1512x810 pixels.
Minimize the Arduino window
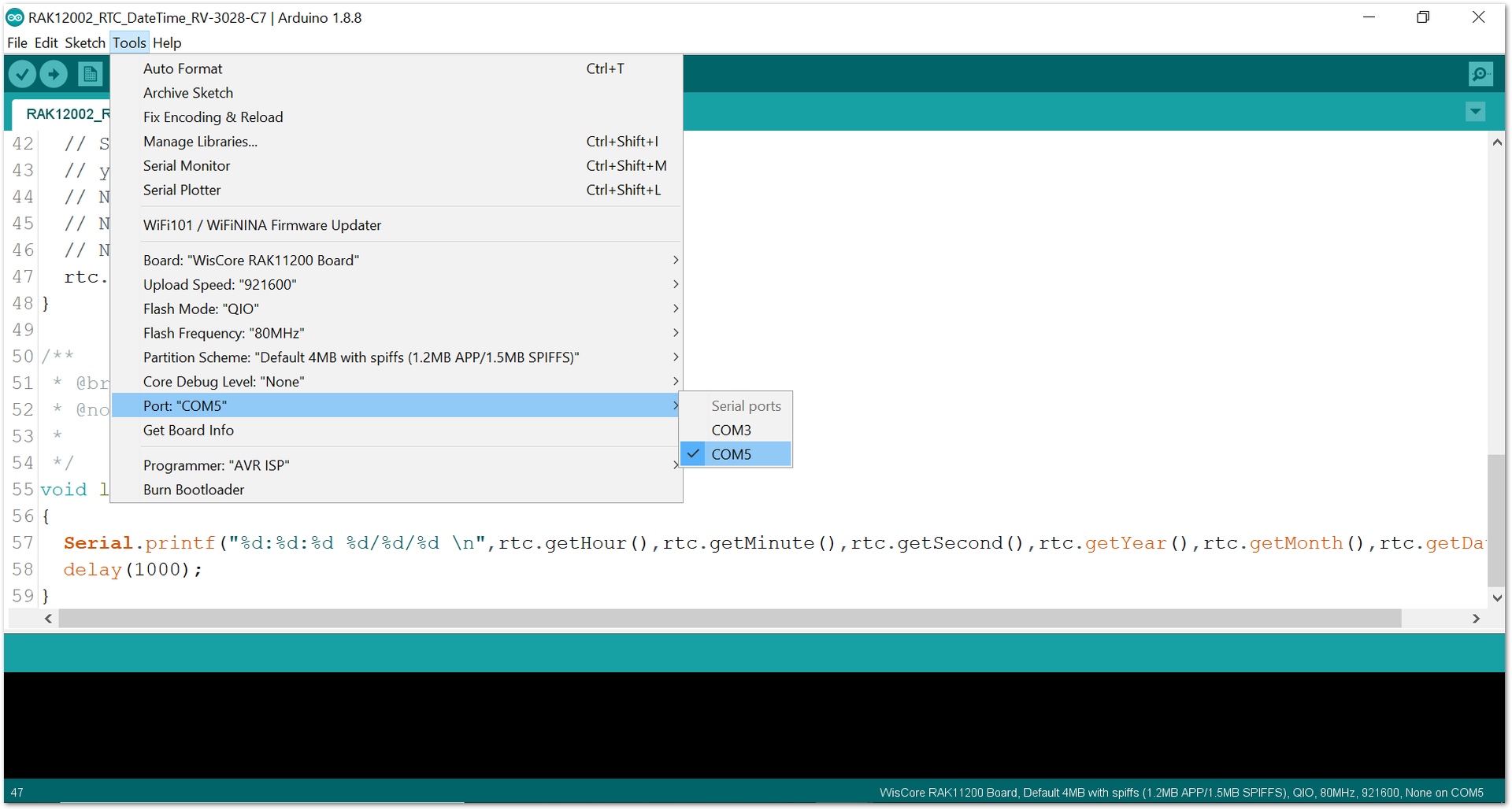1369,17
